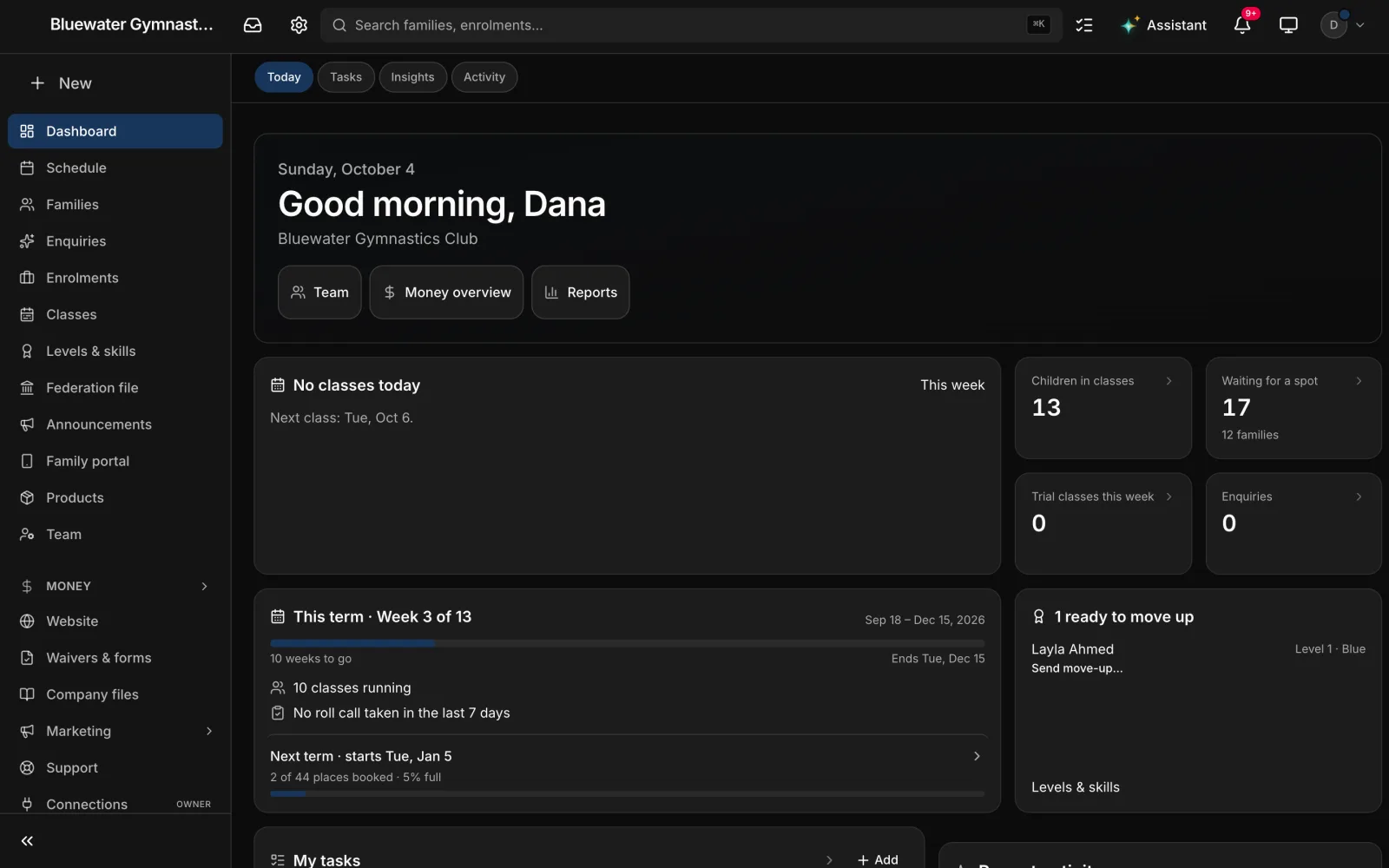Switch to the Tasks tab
Image resolution: width=1389 pixels, height=868 pixels.
pos(346,77)
